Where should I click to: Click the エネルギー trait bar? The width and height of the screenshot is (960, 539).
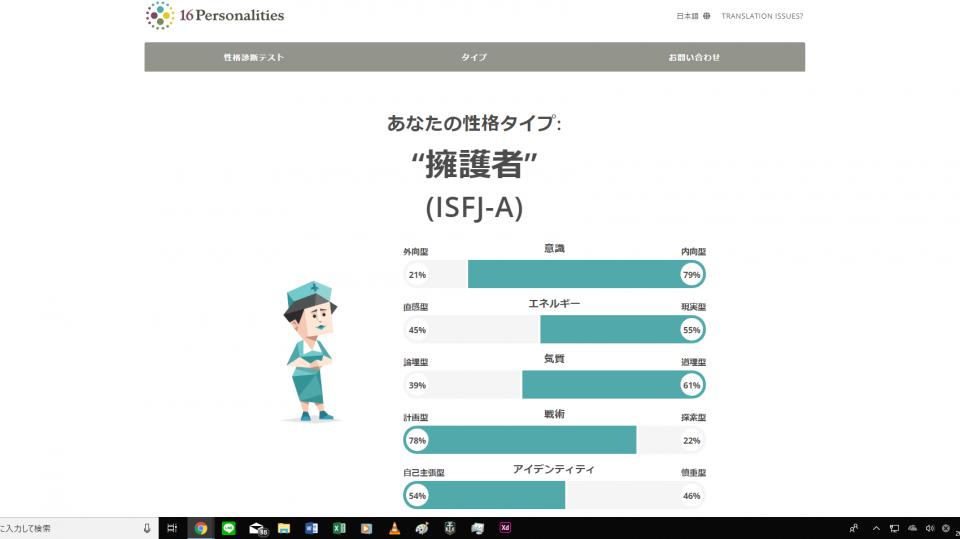554,330
